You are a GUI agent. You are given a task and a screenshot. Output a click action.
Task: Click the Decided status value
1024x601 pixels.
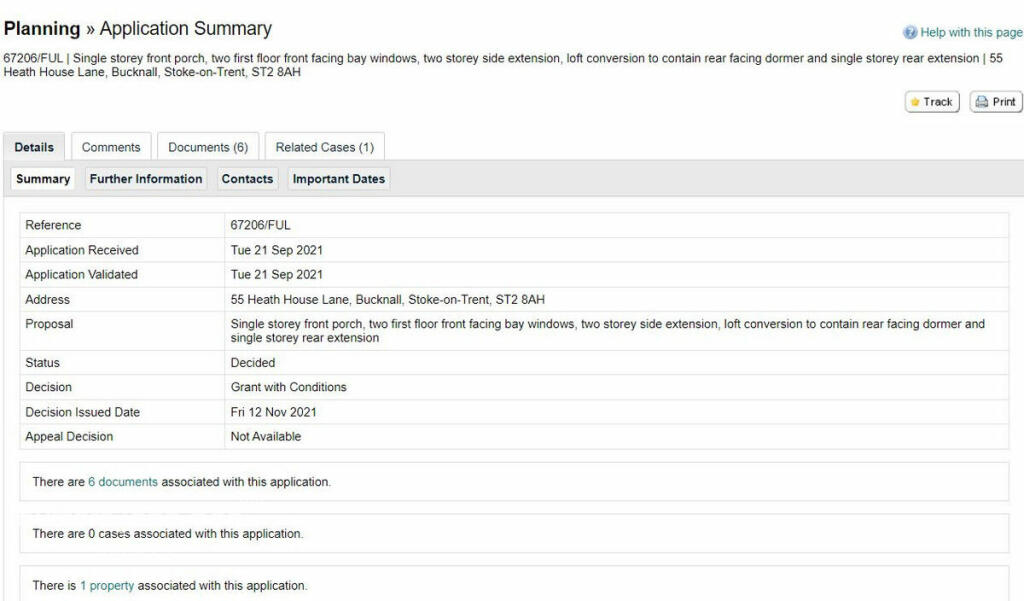252,363
